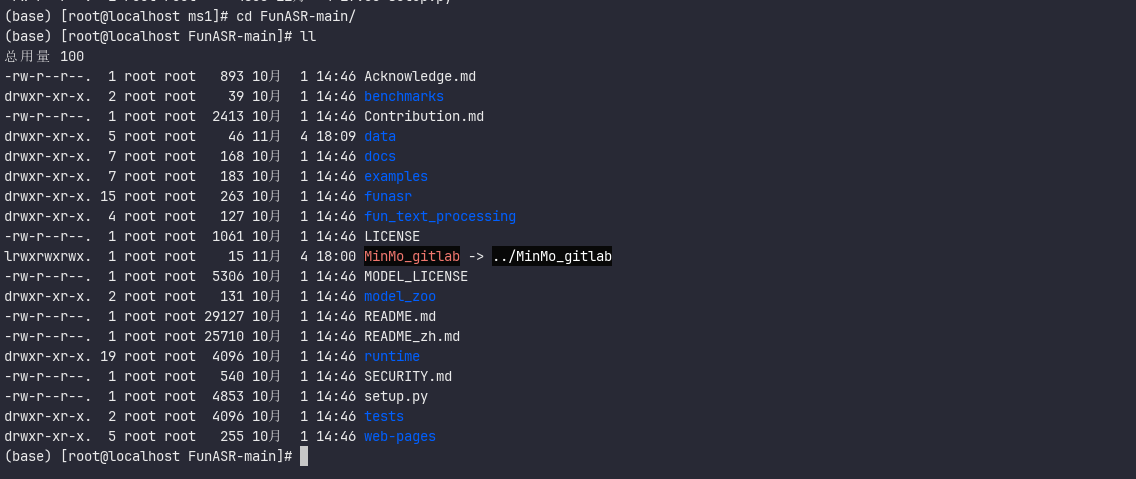Viewport: 1136px width, 479px height.
Task: Click the runtime directory name
Action: (392, 357)
